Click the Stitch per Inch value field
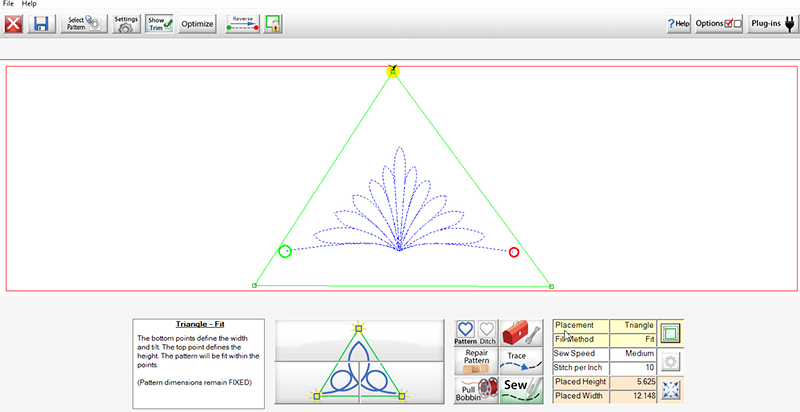 pos(633,368)
